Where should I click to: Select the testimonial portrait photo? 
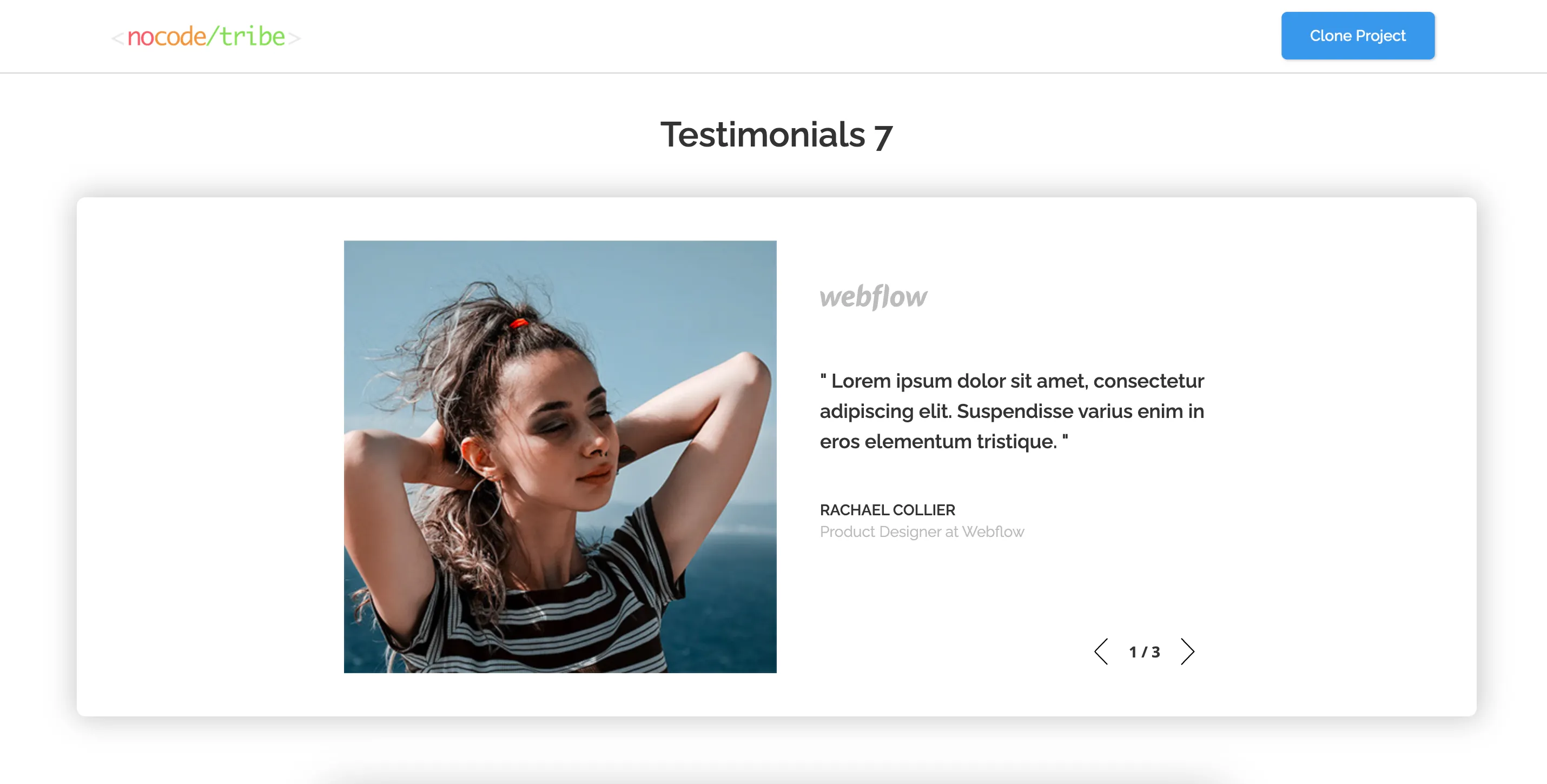(560, 456)
